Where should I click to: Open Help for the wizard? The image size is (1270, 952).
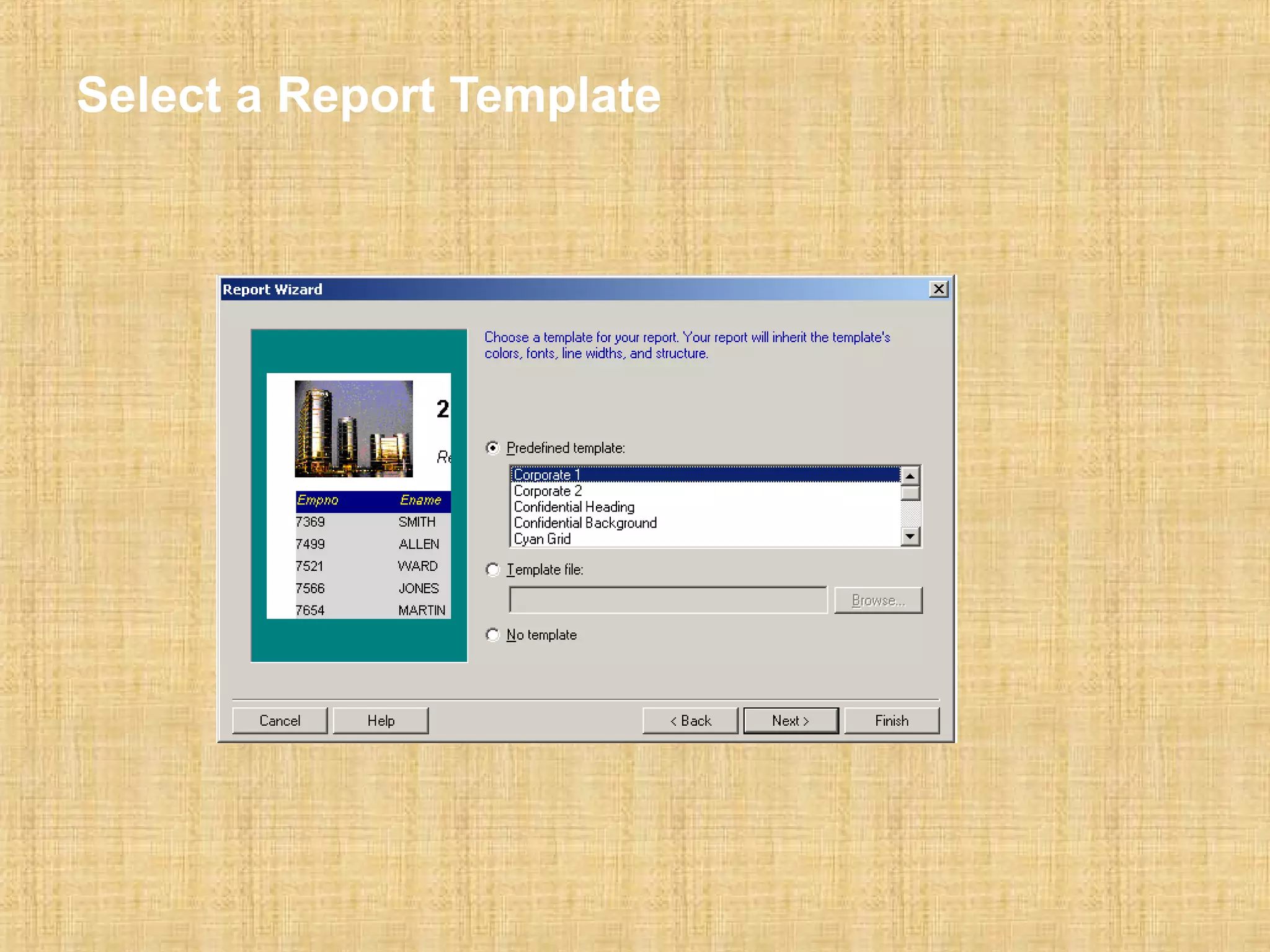pyautogui.click(x=381, y=721)
